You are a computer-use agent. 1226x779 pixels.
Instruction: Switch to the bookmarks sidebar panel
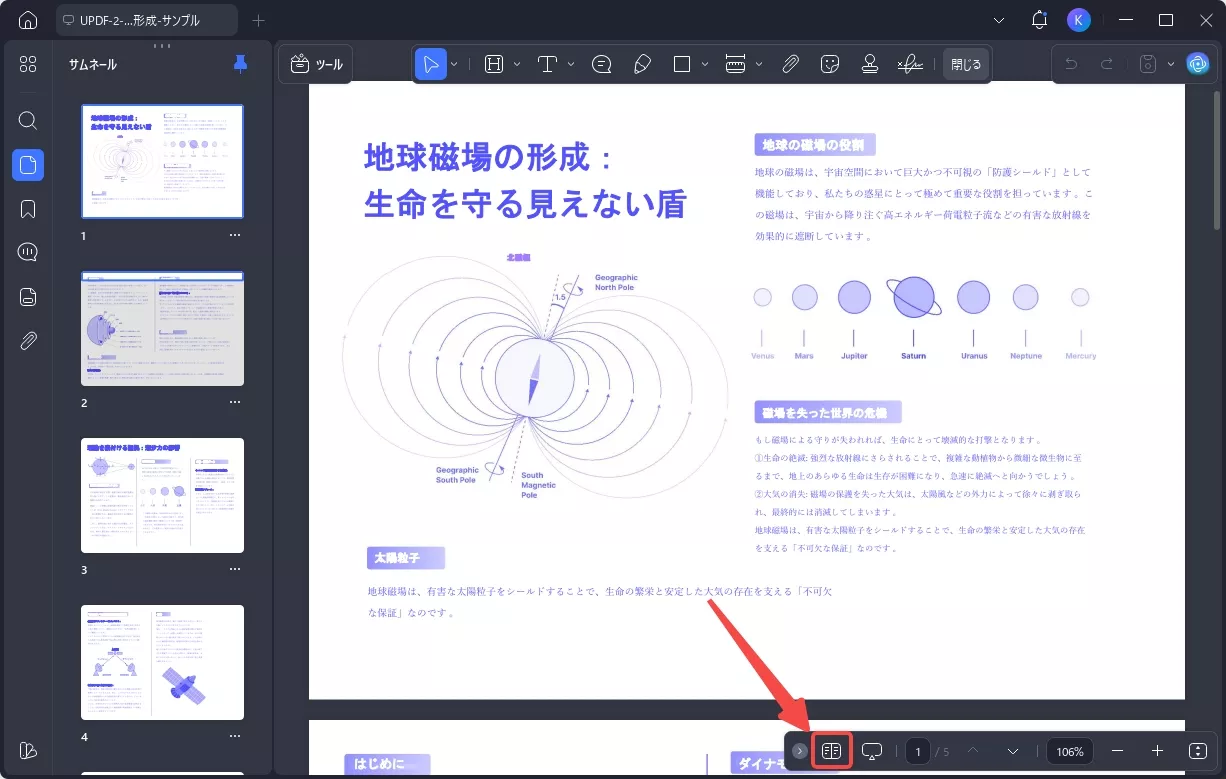point(27,208)
